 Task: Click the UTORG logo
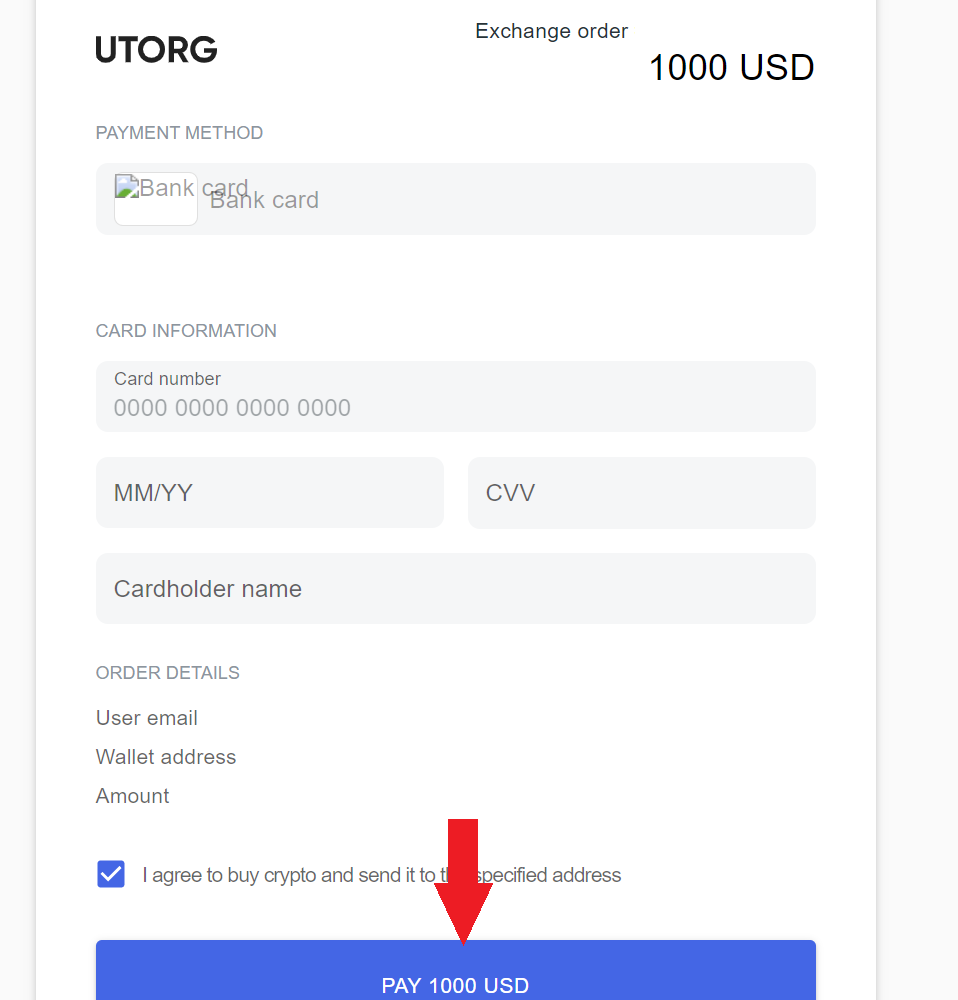point(156,49)
